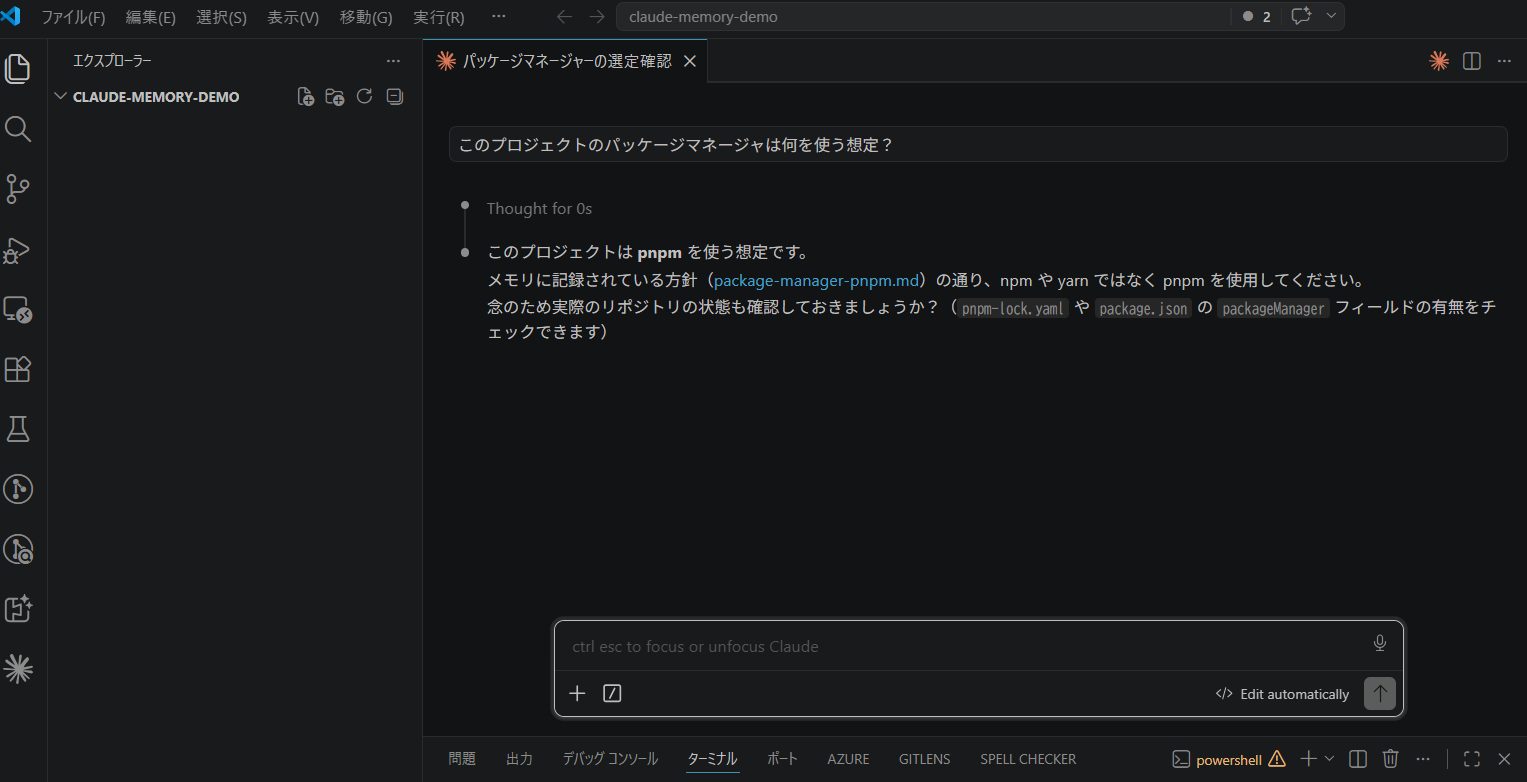Open the Explorer view in activity bar
The width and height of the screenshot is (1527, 782).
click(18, 69)
